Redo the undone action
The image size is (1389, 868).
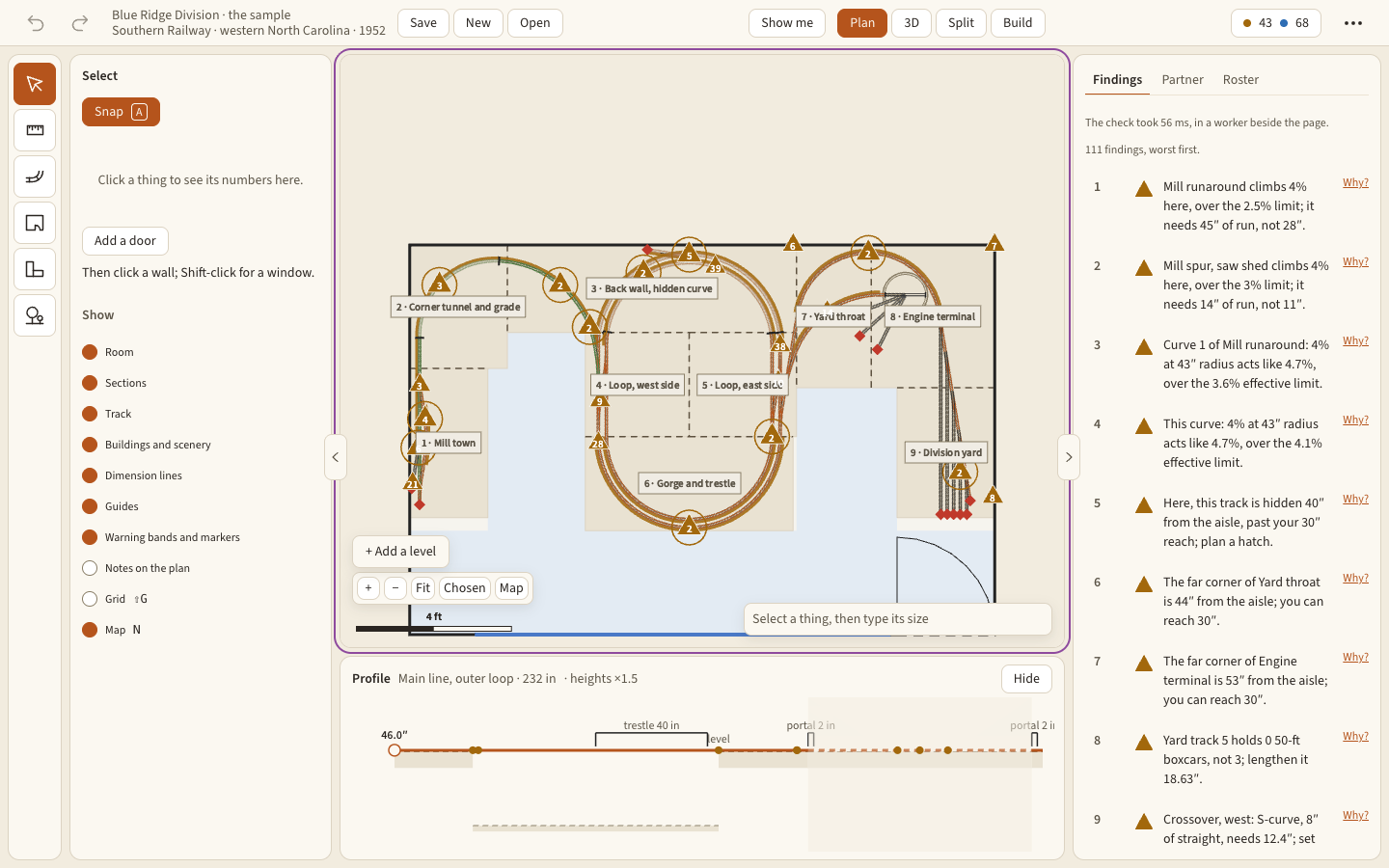[80, 23]
